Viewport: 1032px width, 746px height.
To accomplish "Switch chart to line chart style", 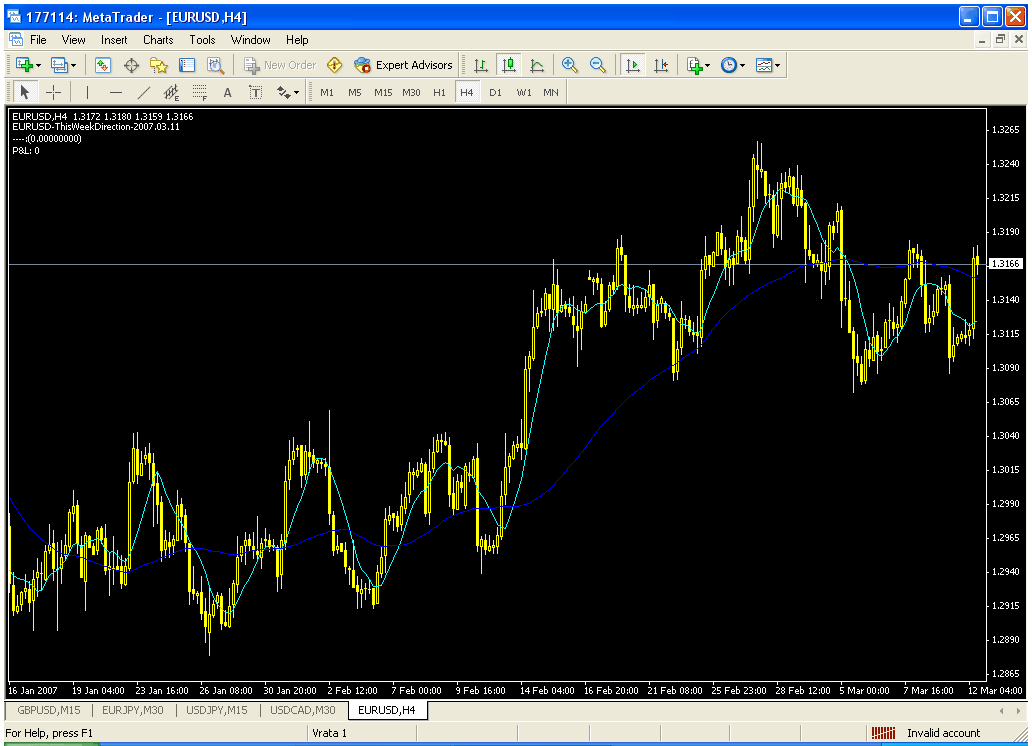I will (537, 65).
